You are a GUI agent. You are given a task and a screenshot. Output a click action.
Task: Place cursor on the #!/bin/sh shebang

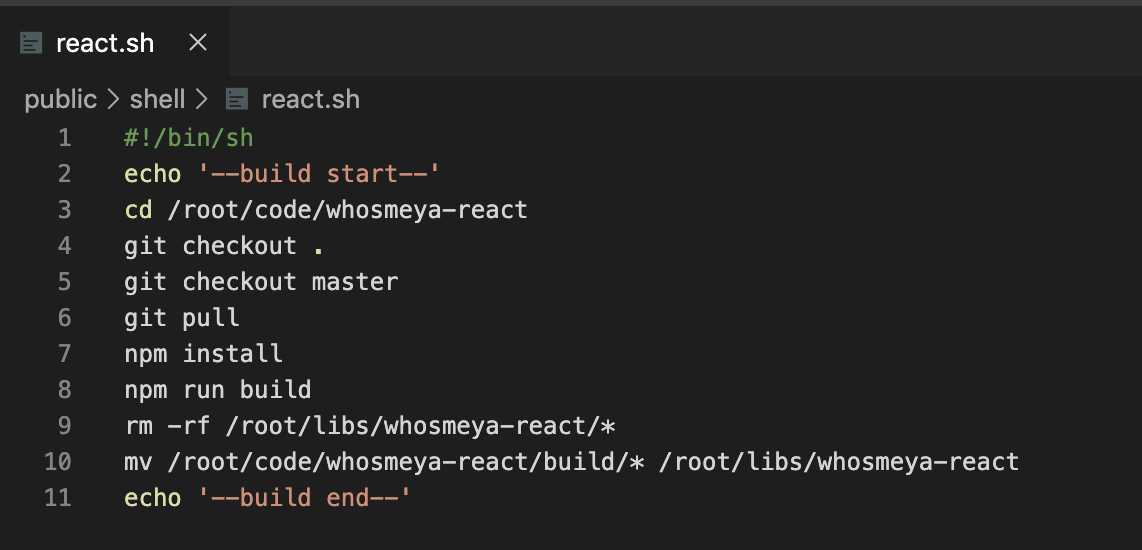[x=189, y=138]
